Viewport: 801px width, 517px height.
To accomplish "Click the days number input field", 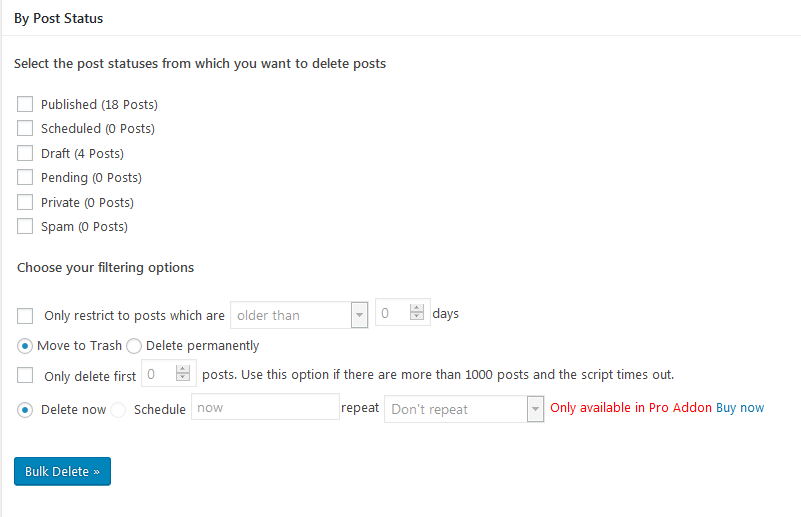I will (393, 314).
